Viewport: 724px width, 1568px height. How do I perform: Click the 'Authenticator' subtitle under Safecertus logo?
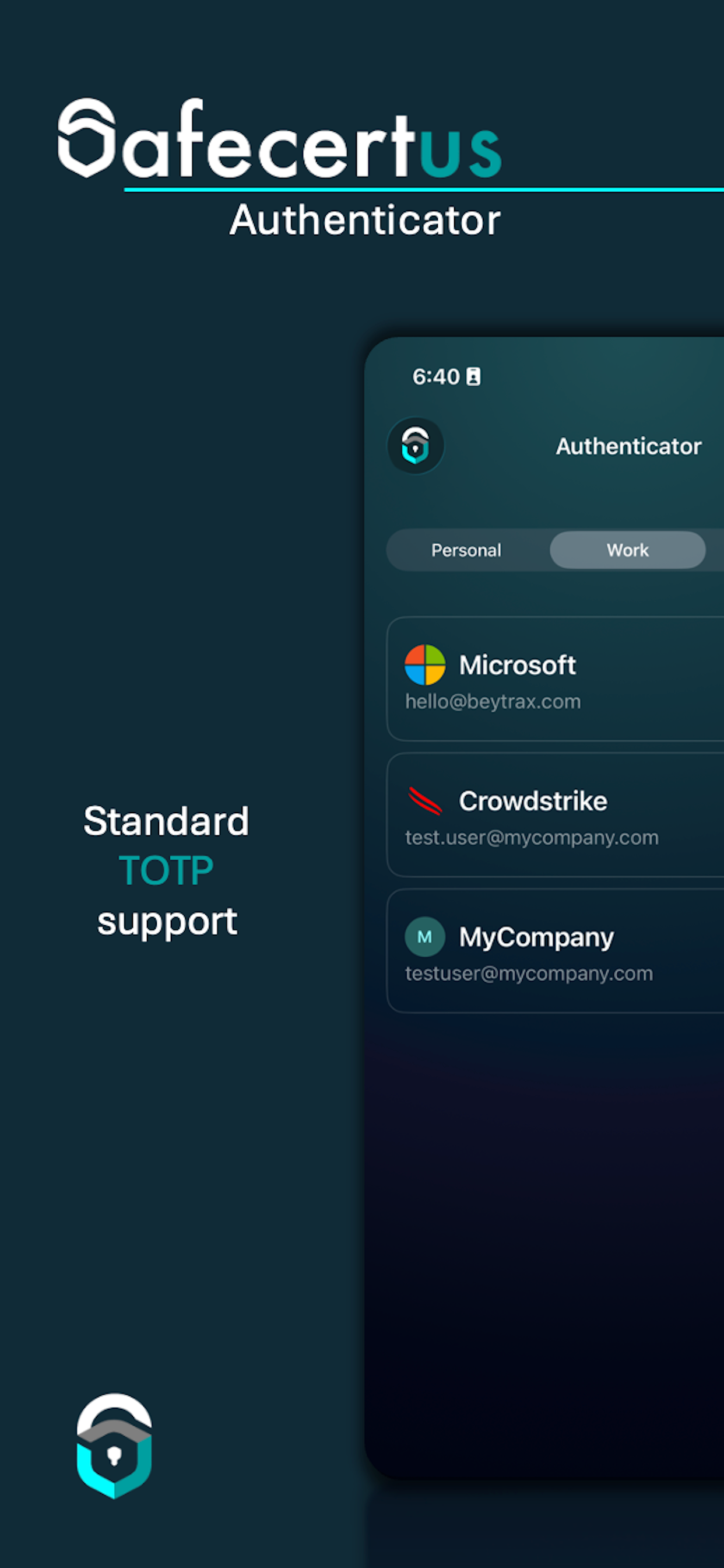click(365, 220)
